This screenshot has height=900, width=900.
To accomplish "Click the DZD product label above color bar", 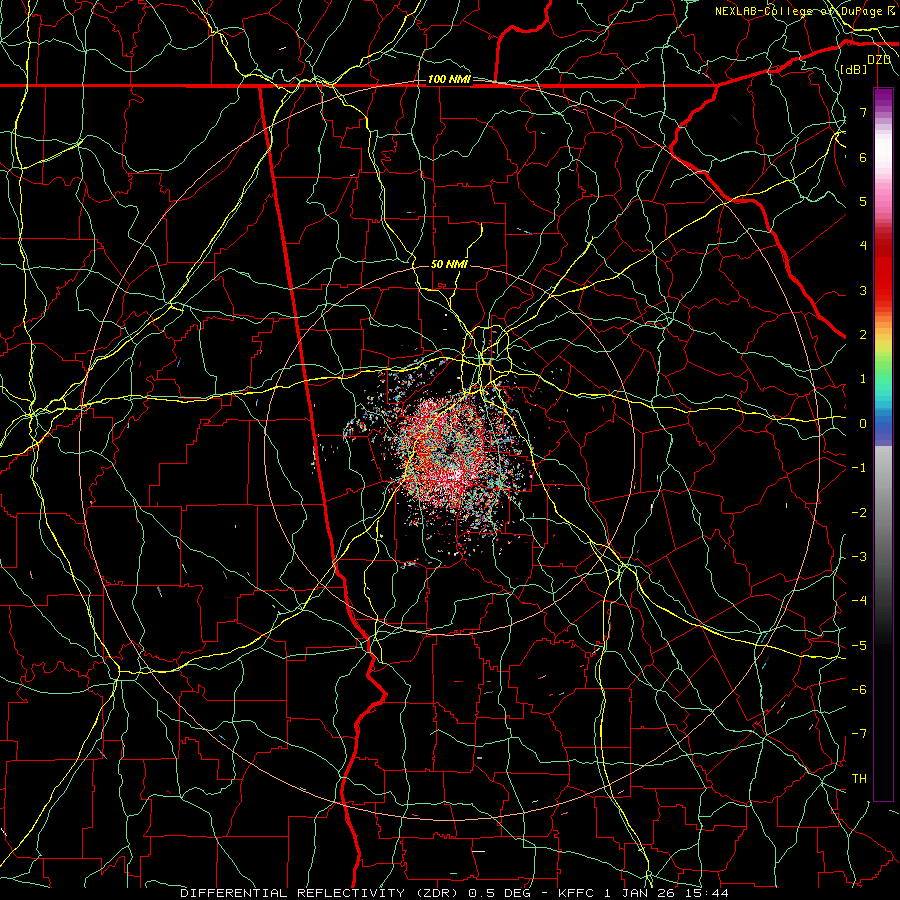I will click(x=879, y=60).
